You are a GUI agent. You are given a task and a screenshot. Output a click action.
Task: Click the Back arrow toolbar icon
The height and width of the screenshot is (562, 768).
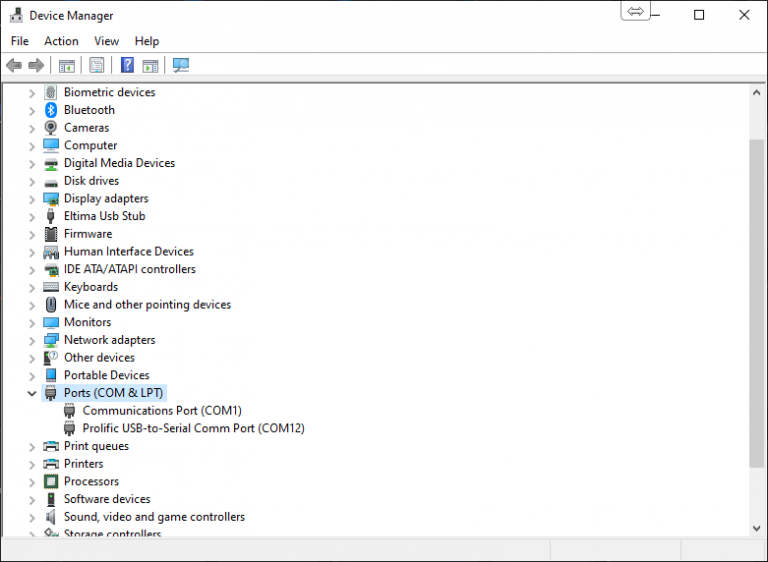pyautogui.click(x=14, y=65)
